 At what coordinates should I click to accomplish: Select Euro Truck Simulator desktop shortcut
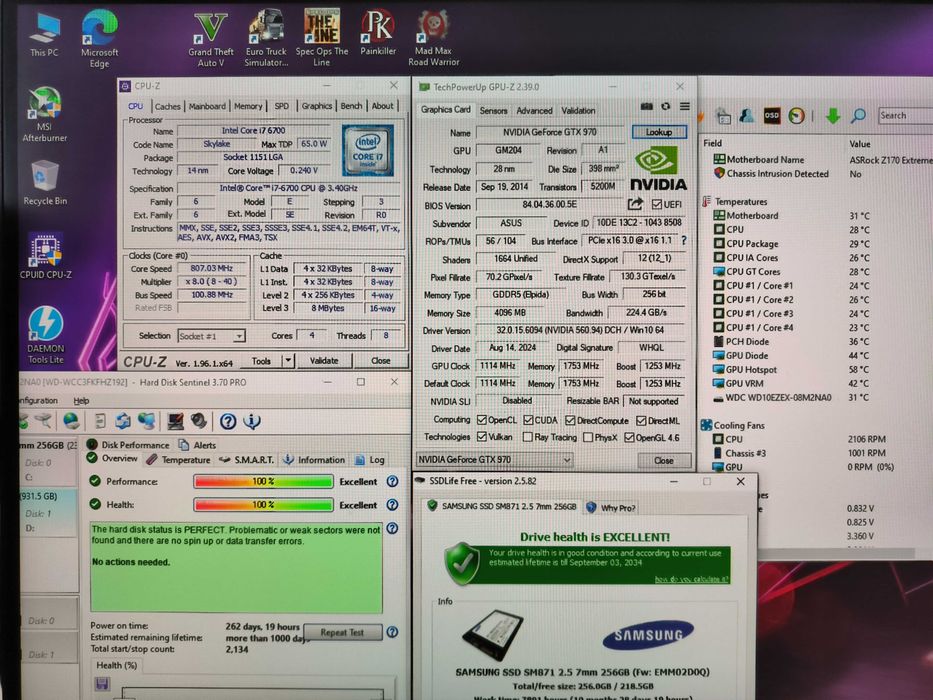pyautogui.click(x=266, y=39)
